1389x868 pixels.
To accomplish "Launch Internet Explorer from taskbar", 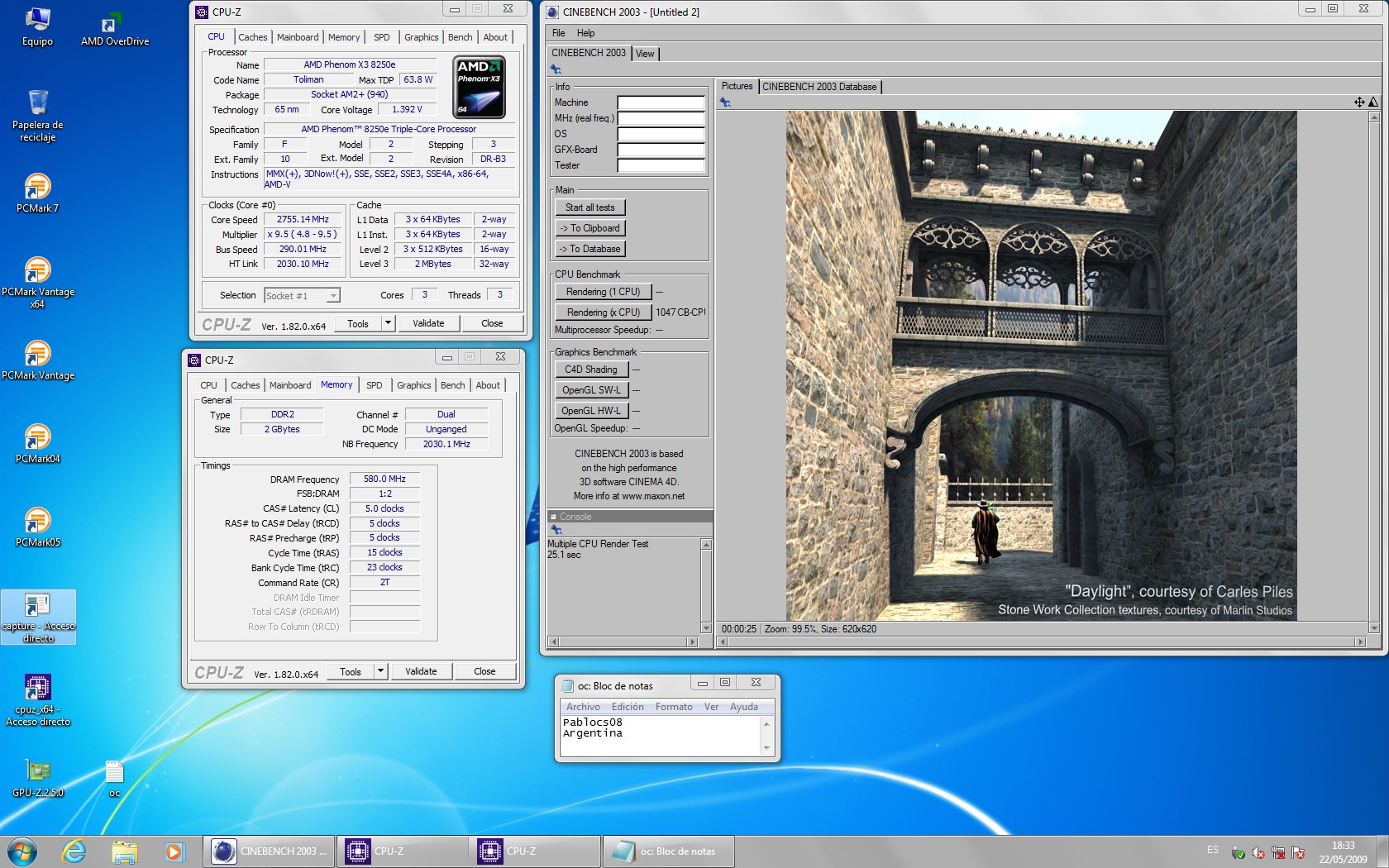I will (74, 851).
